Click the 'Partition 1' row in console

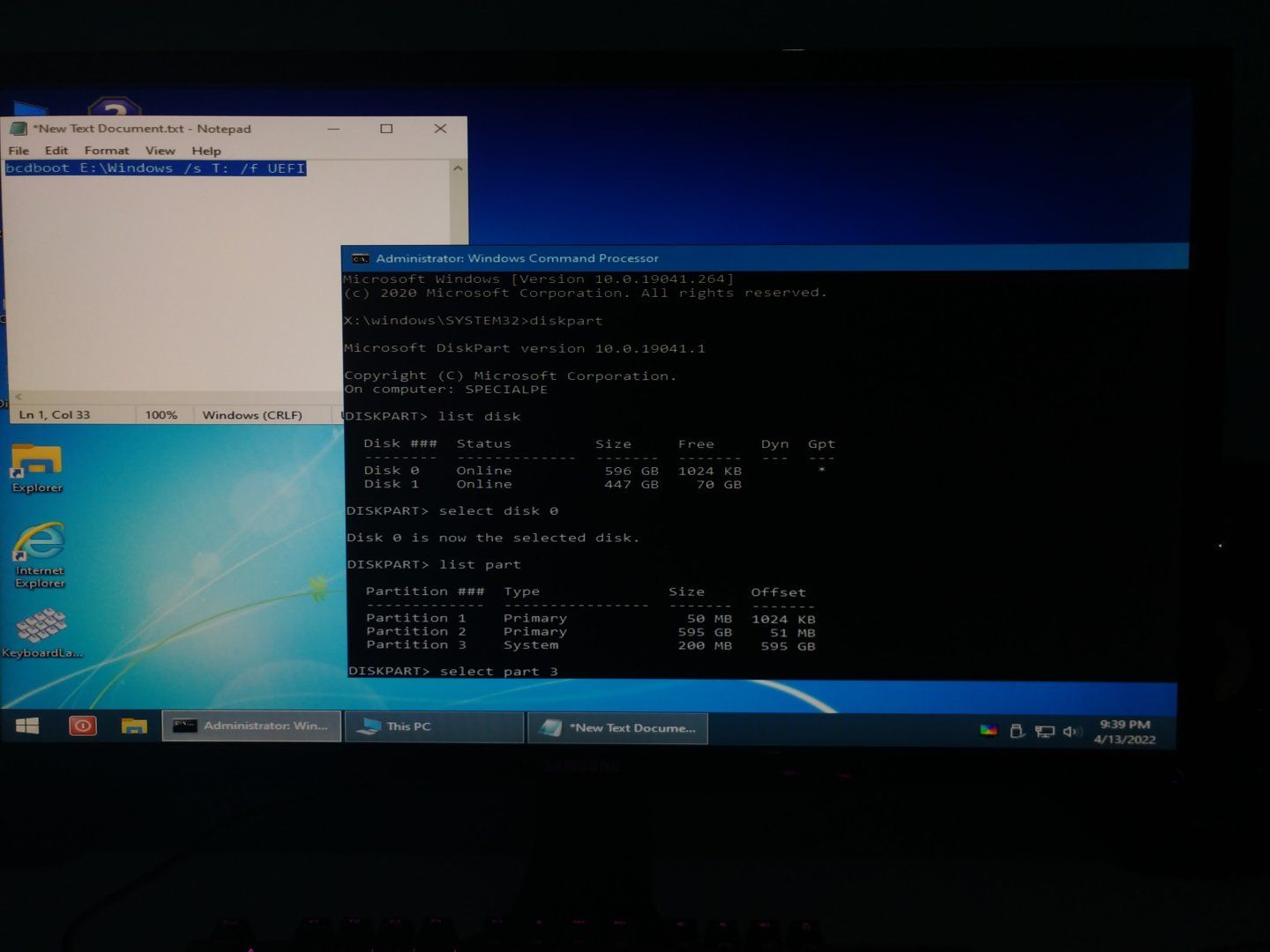(x=591, y=619)
